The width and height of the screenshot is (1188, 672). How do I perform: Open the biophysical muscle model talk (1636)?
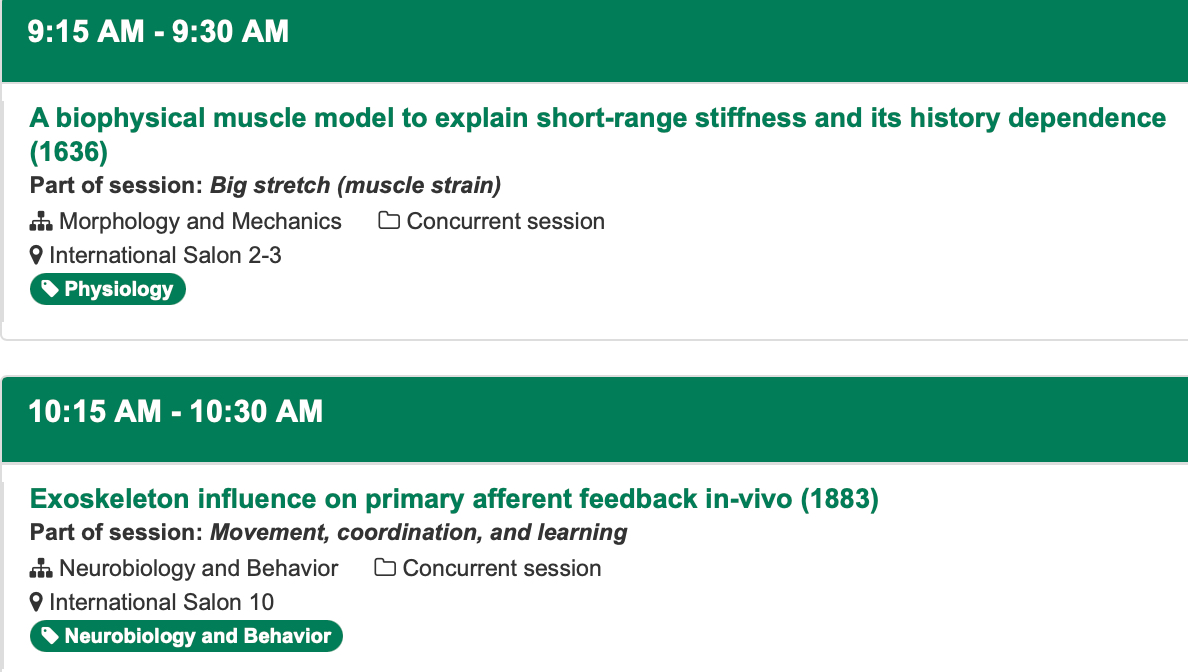tap(597, 118)
